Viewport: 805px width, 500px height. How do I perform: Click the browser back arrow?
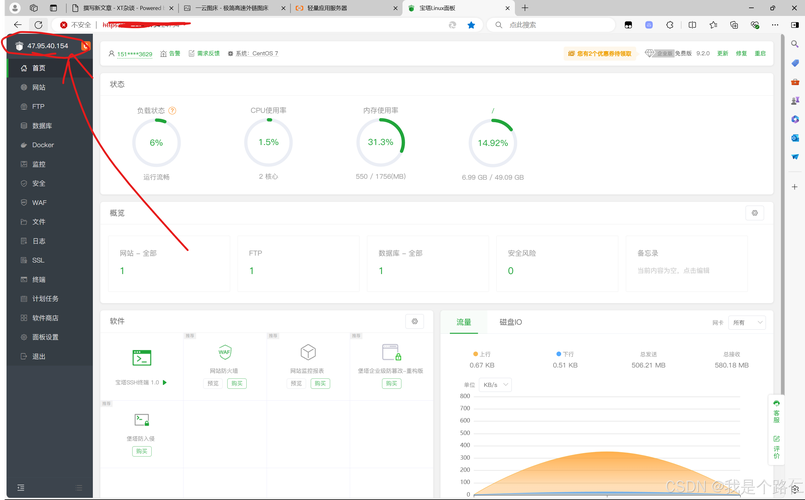(17, 25)
